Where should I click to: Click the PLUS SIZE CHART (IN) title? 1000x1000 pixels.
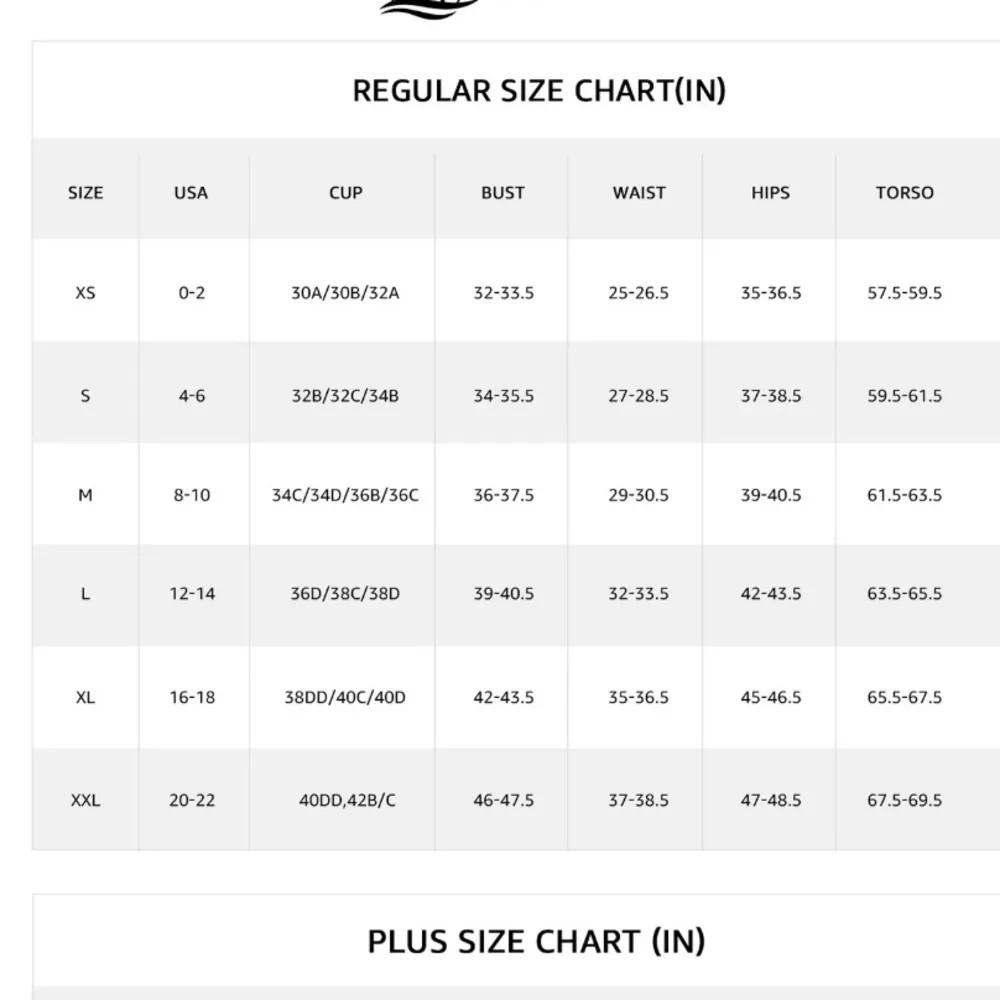tap(536, 941)
